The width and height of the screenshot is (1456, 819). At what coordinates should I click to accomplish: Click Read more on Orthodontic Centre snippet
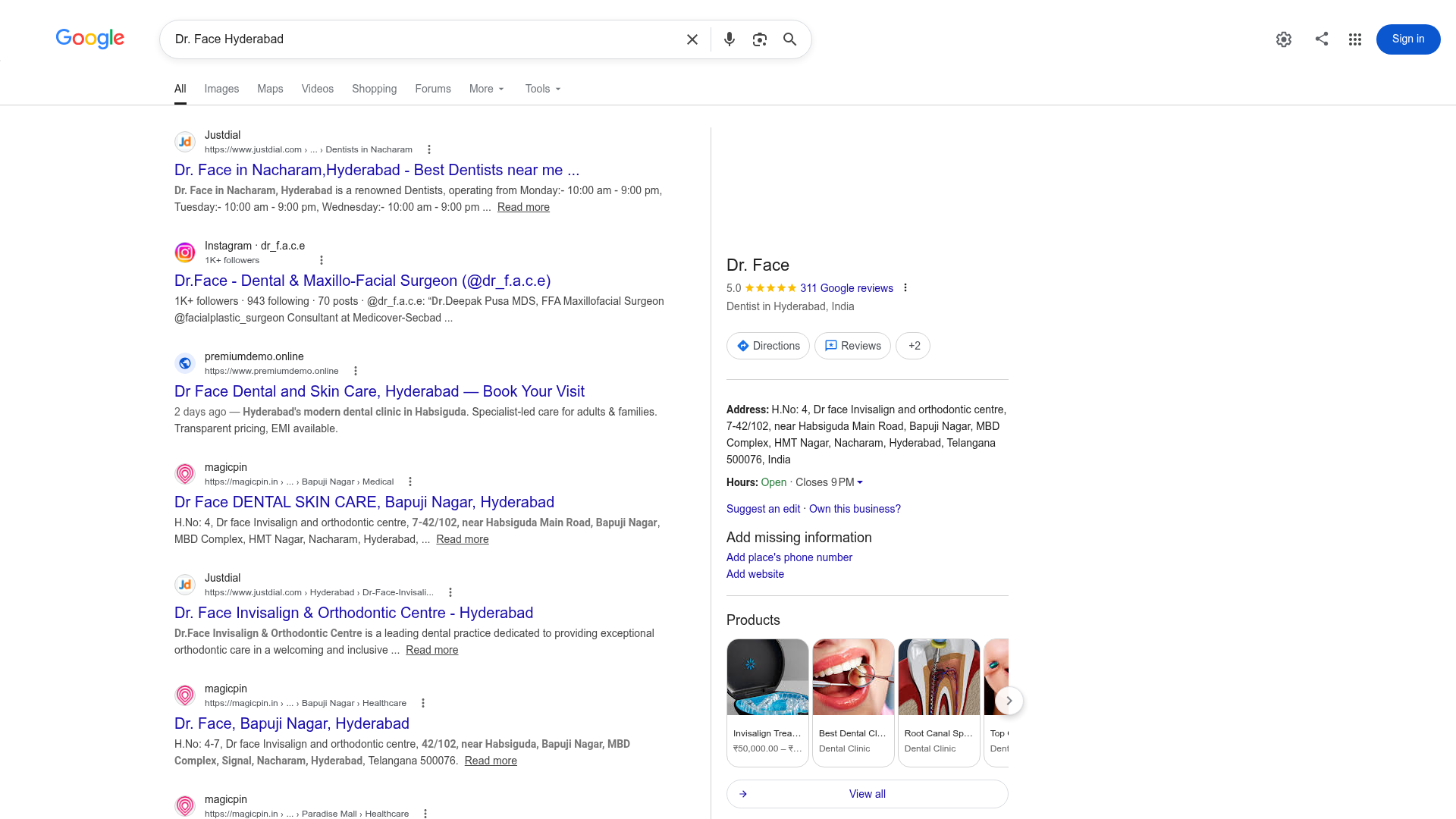pyautogui.click(x=432, y=650)
